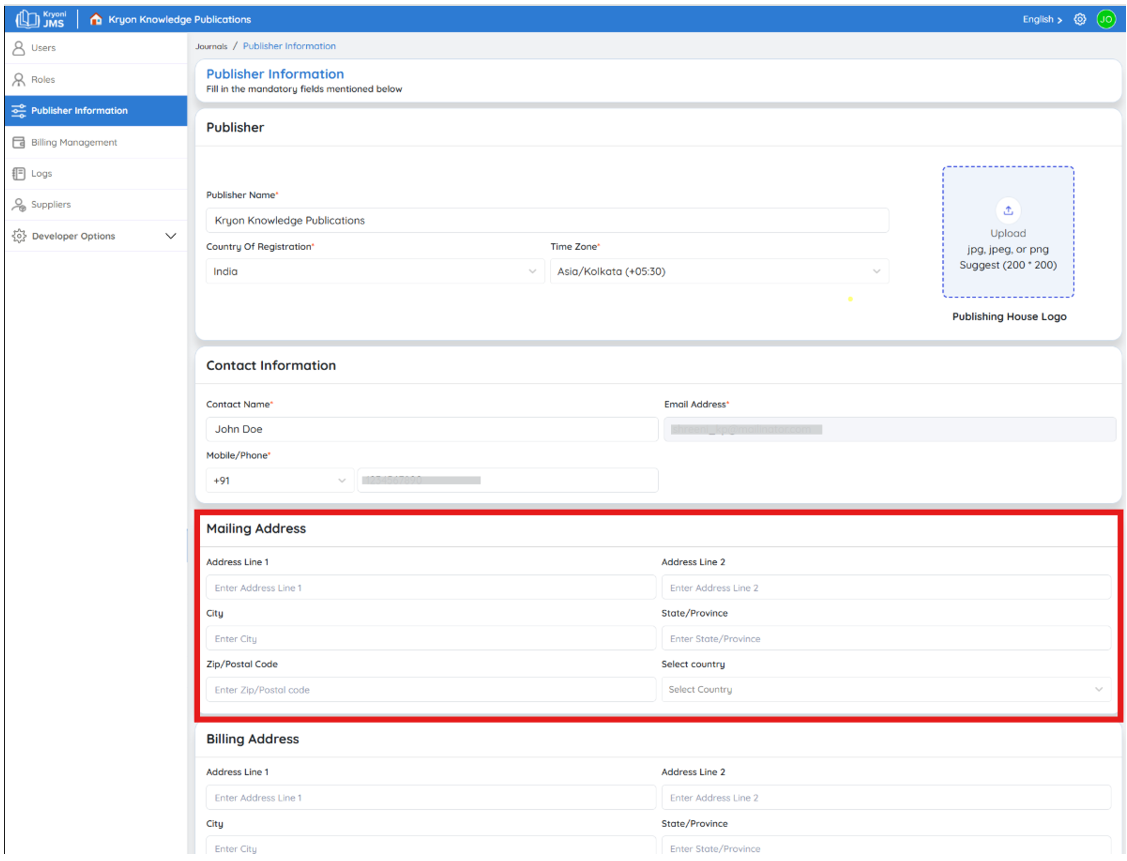Click the Suppliers icon in sidebar
This screenshot has width=1127, height=861.
click(19, 205)
